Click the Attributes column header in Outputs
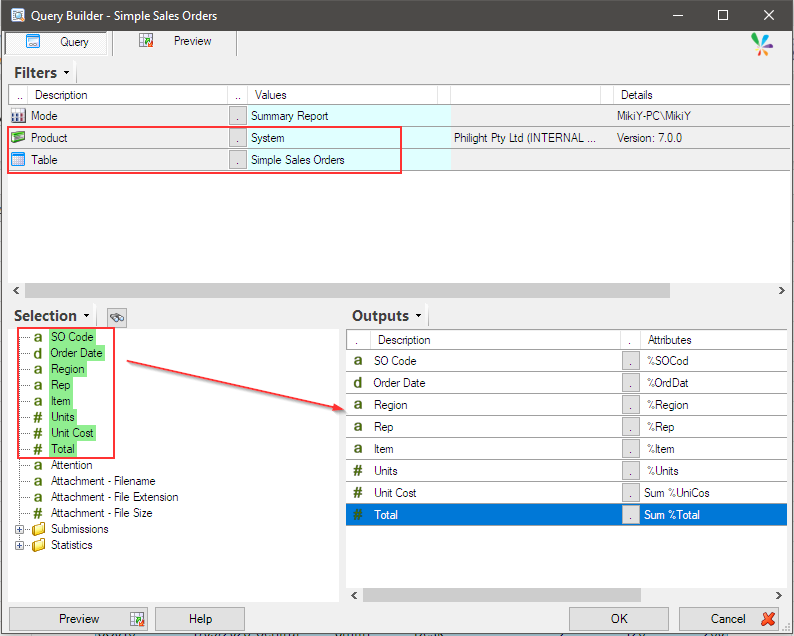The image size is (794, 636). pyautogui.click(x=713, y=340)
